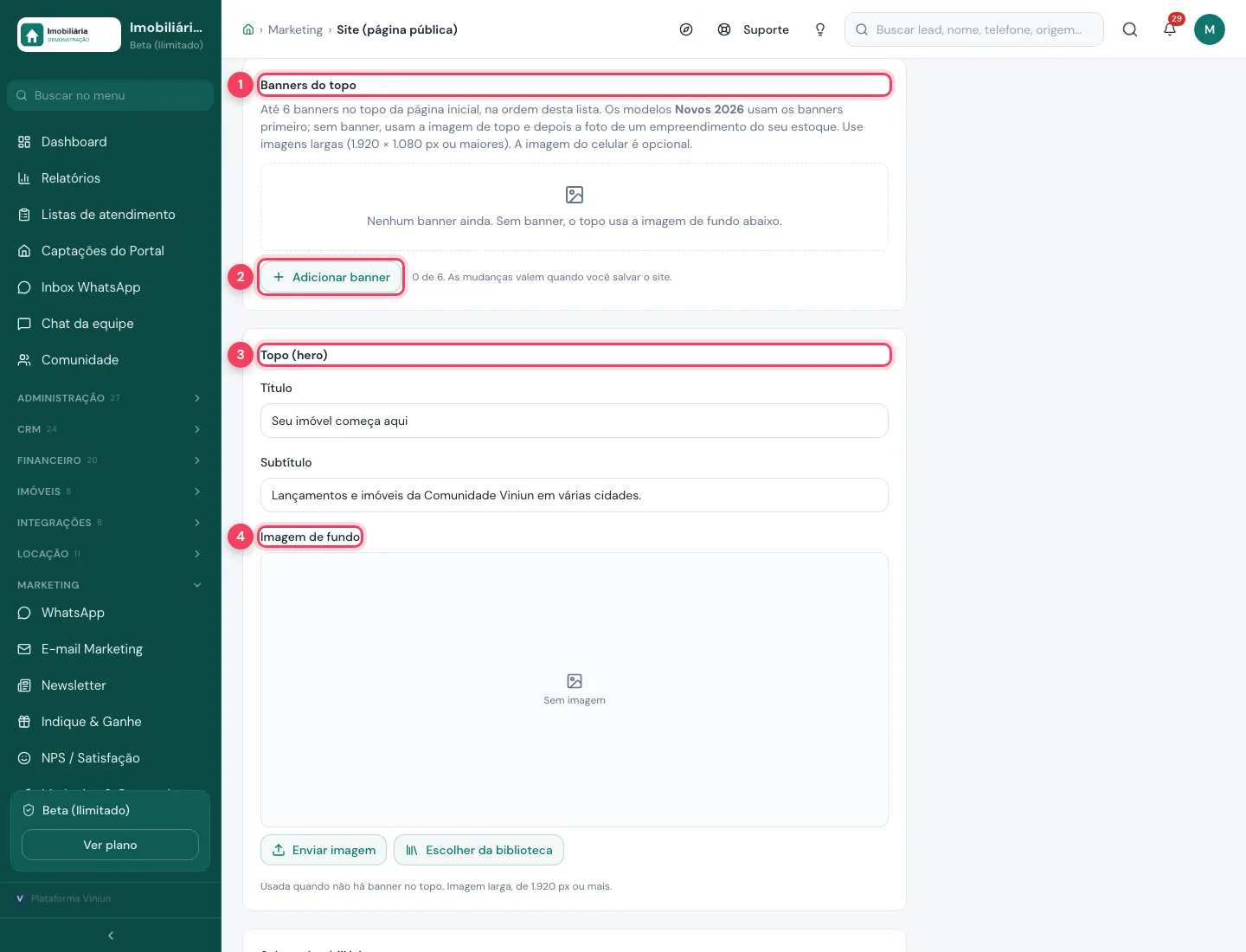Open Relatórios in the sidebar
The image size is (1246, 952).
[x=110, y=178]
